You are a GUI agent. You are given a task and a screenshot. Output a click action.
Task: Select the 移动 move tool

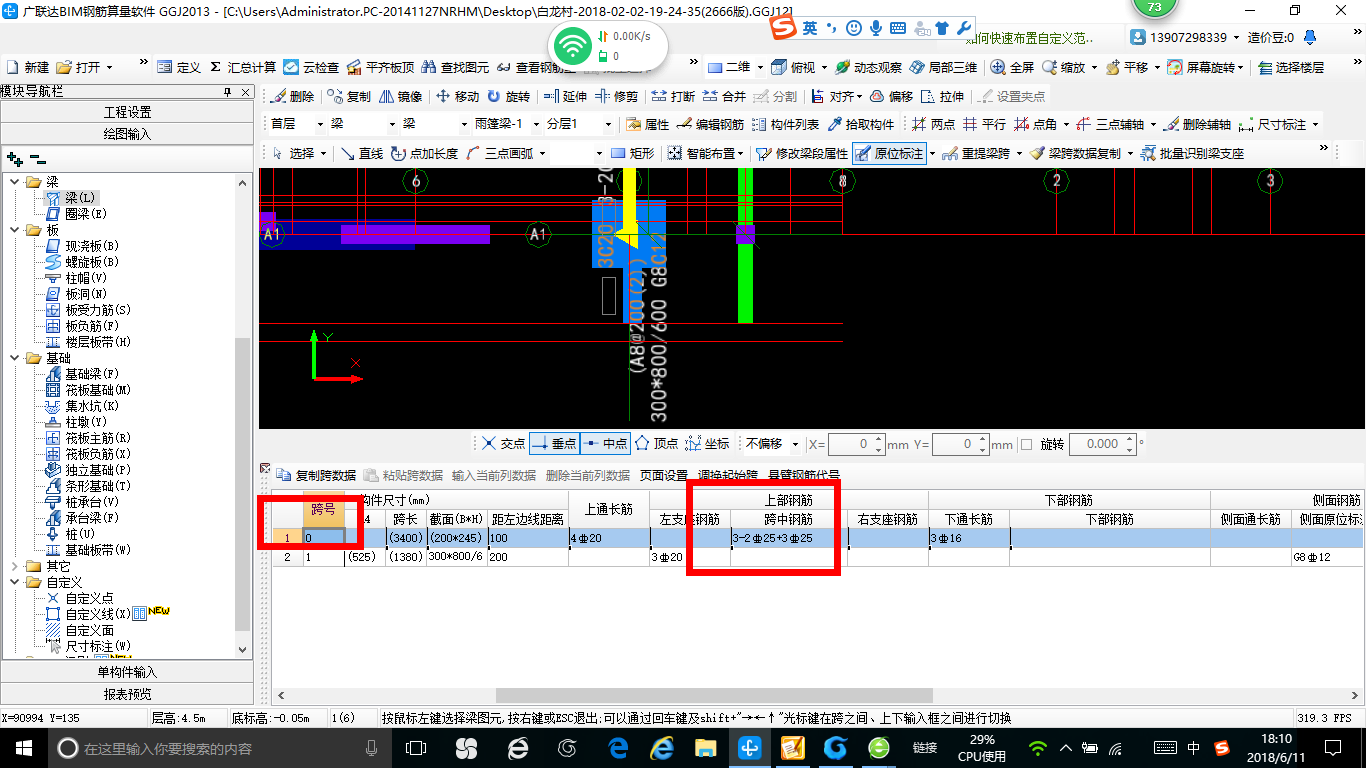tap(457, 96)
